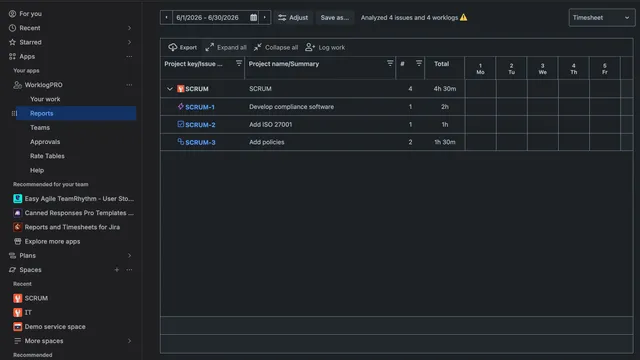Image resolution: width=640 pixels, height=360 pixels.
Task: Open Spaces more options menu
Action: pyautogui.click(x=129, y=270)
